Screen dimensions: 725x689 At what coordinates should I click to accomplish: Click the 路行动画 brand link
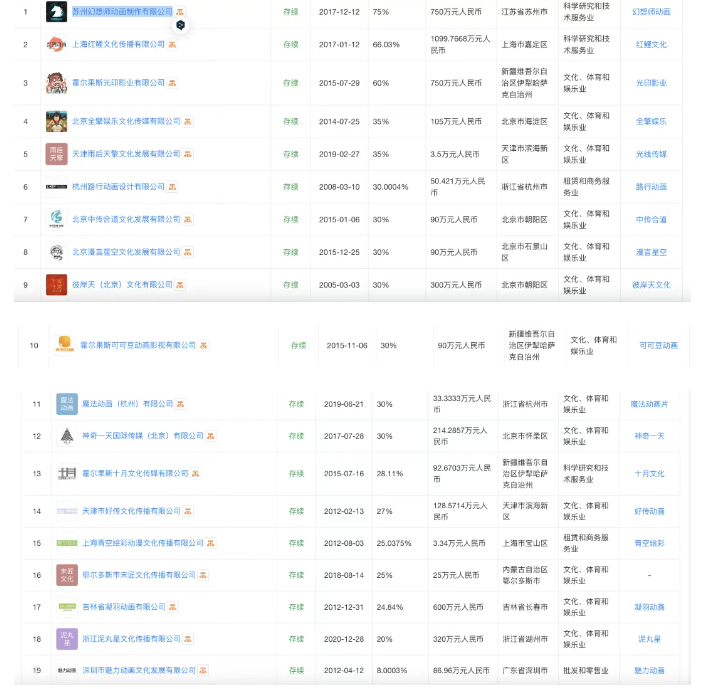(x=651, y=187)
